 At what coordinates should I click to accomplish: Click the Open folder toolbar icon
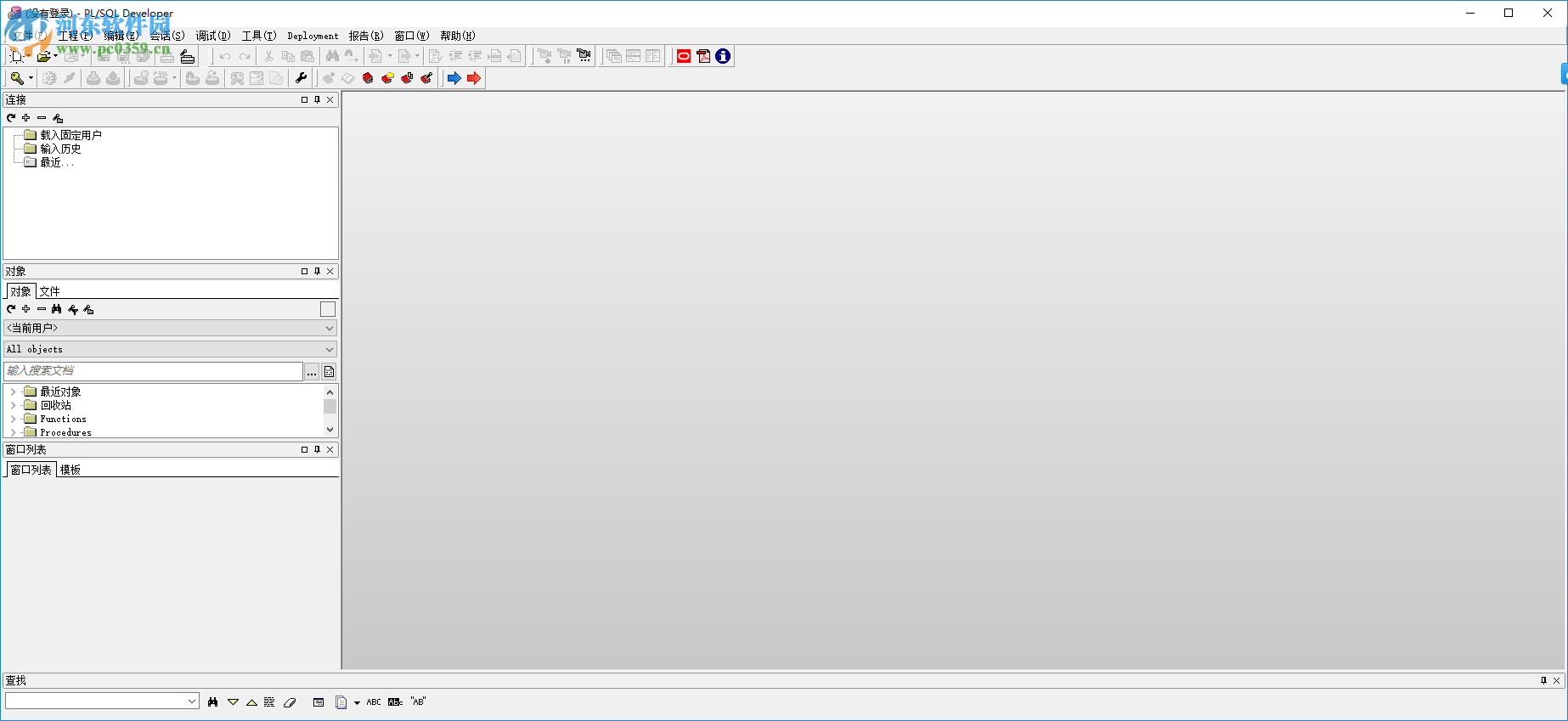pos(43,56)
